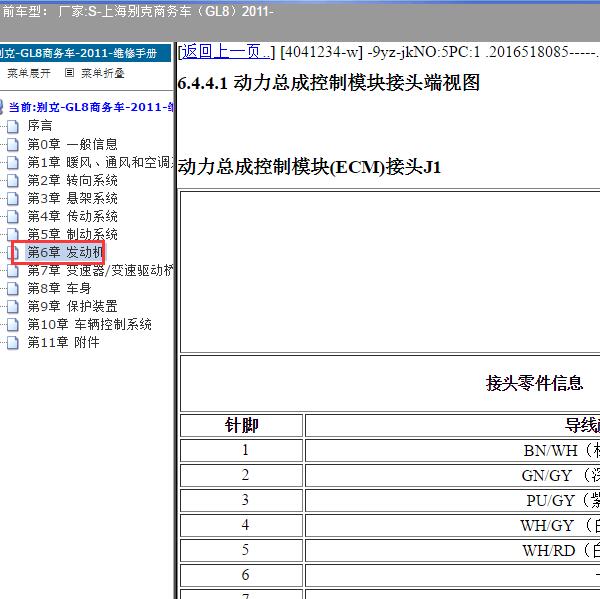This screenshot has height=599, width=600.
Task: Click the page icon beside 第8章
Action: pos(13,289)
